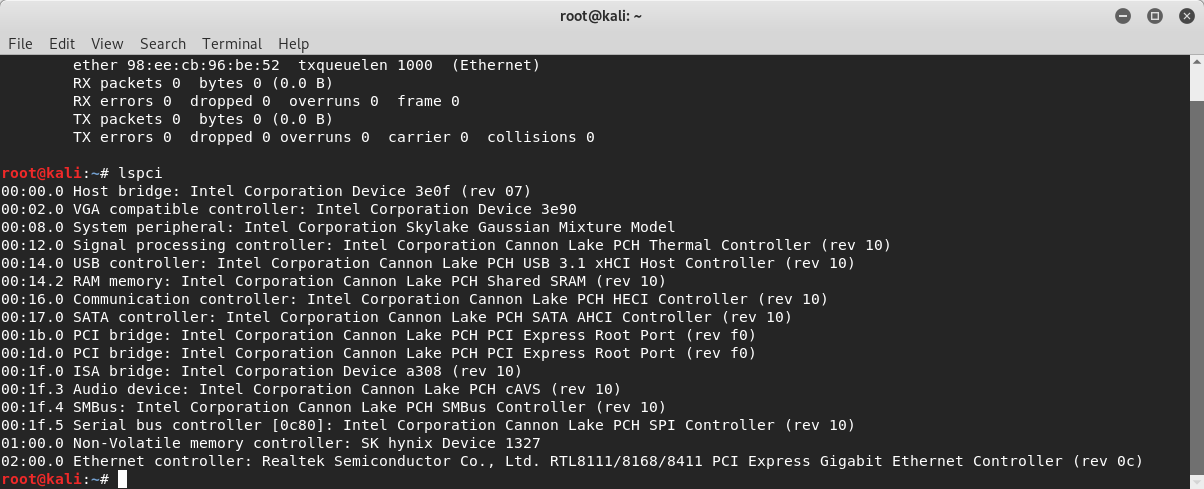Screen dimensions: 1204x489
Task: Maximize the terminal window
Action: point(1154,16)
